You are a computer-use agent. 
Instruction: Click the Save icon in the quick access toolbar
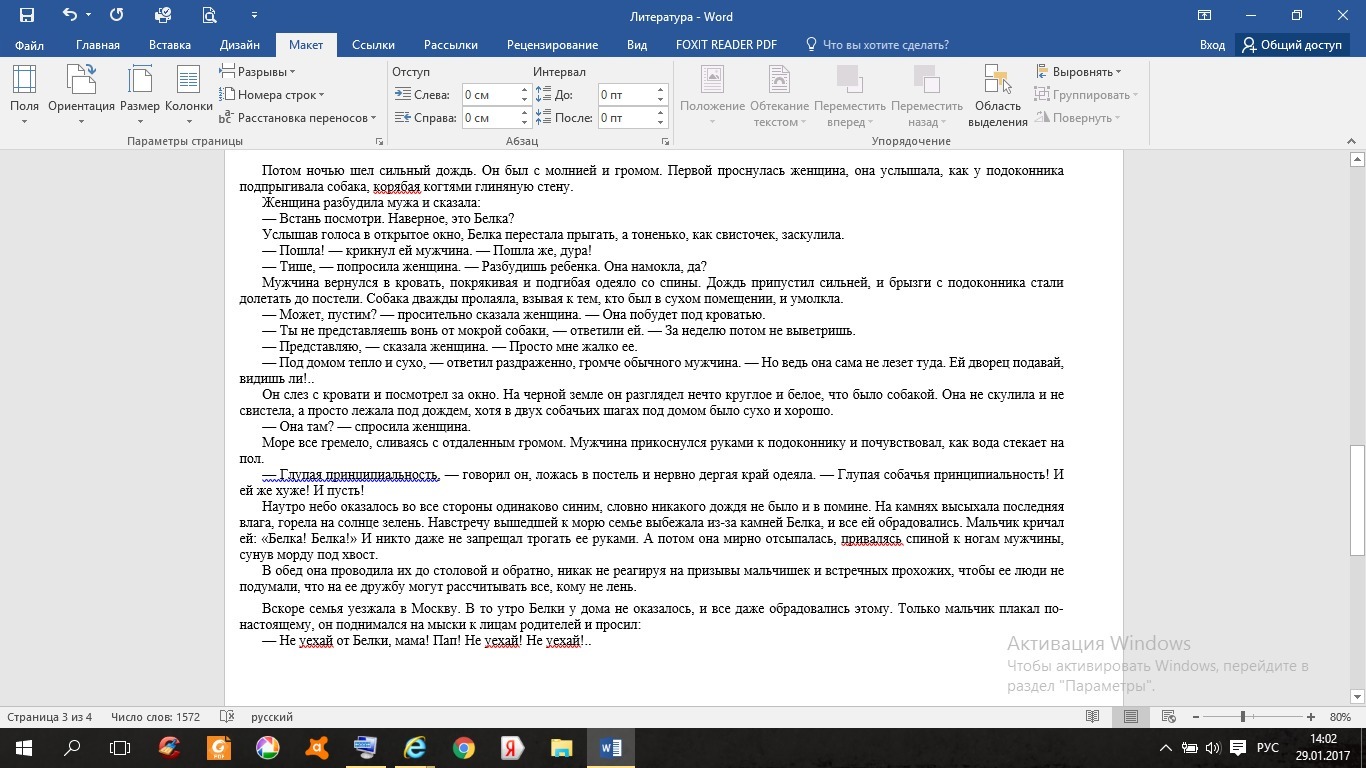pyautogui.click(x=27, y=16)
